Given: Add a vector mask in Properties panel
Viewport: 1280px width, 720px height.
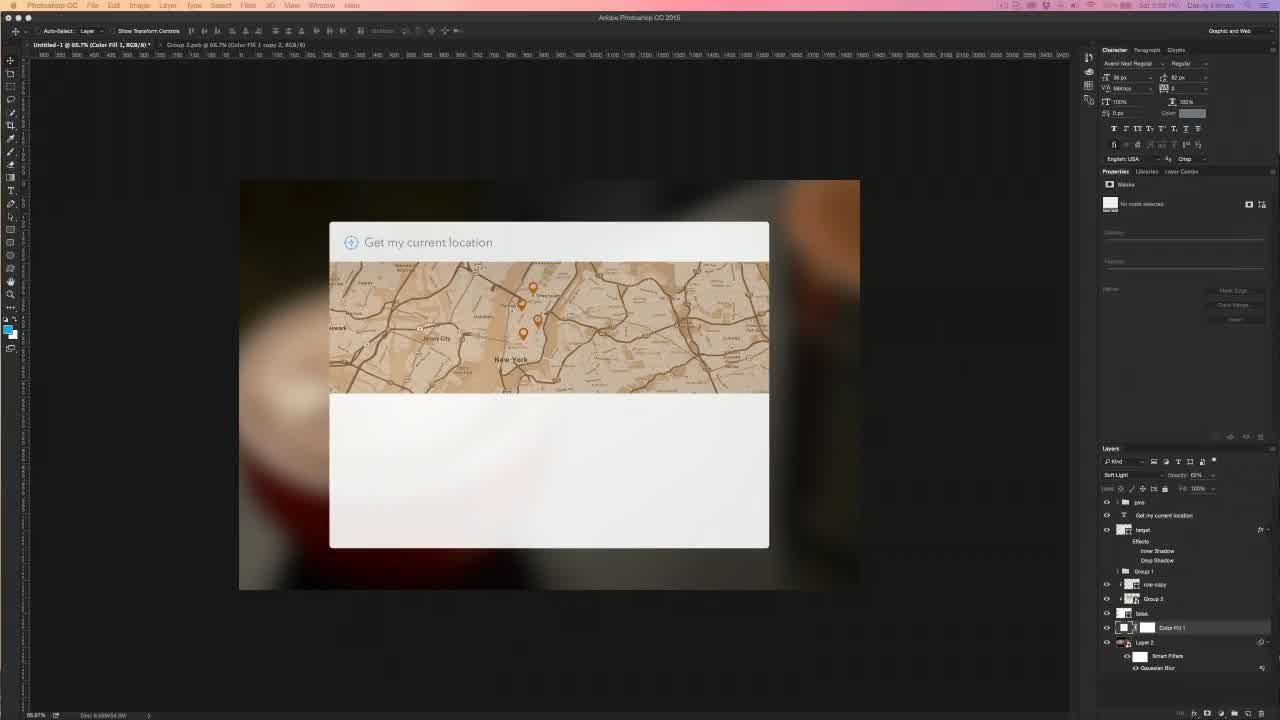Looking at the screenshot, I should (1262, 204).
